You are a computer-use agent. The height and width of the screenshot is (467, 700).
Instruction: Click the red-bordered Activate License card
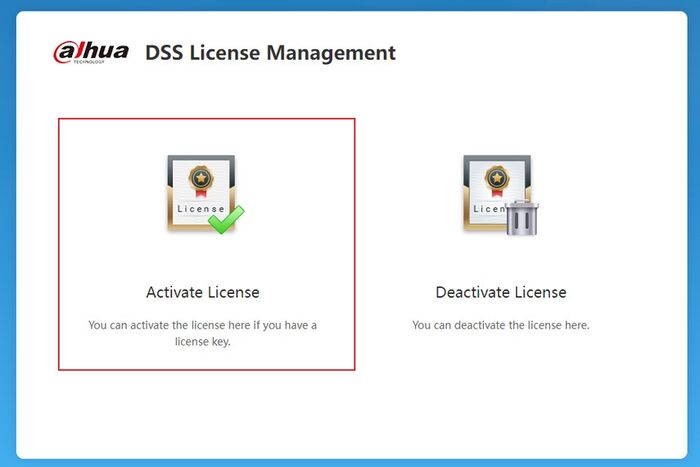click(x=207, y=244)
